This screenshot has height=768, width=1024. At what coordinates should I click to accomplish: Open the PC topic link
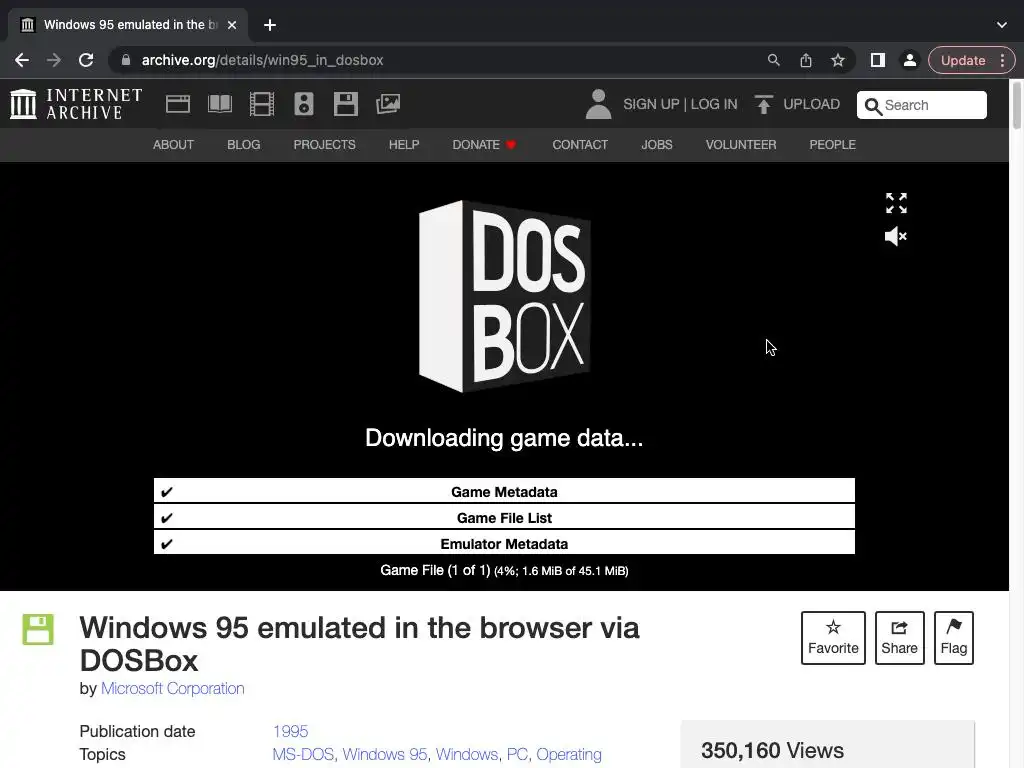point(517,754)
